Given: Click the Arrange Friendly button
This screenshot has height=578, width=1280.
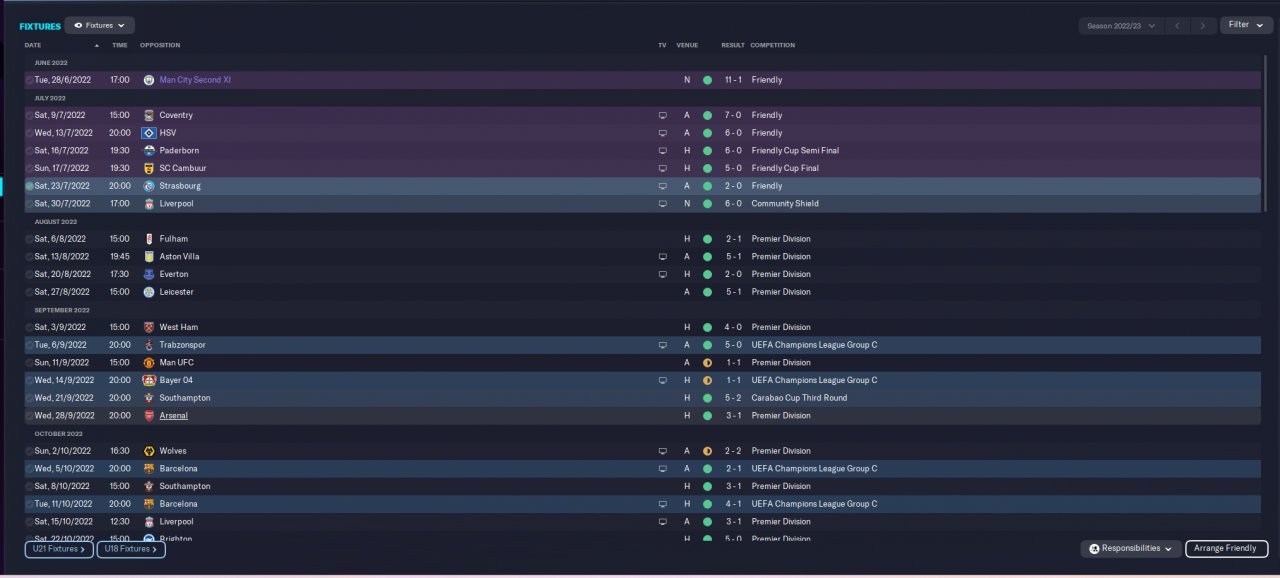Looking at the screenshot, I should click(1226, 549).
